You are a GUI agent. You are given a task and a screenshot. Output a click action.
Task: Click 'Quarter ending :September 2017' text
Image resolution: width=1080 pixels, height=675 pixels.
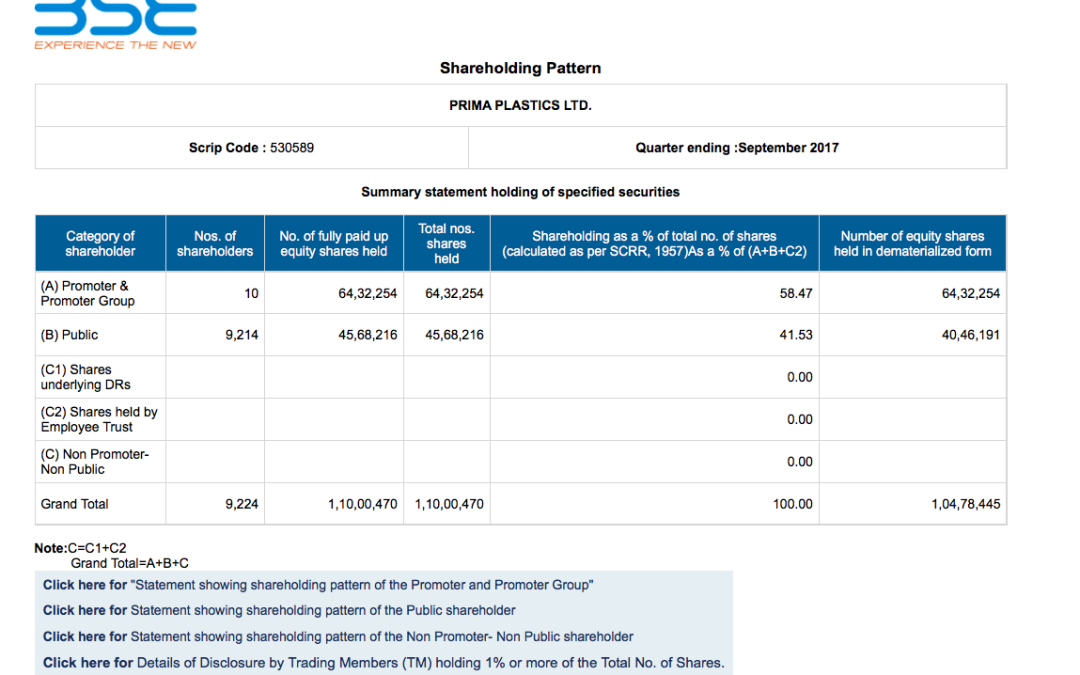[x=737, y=147]
